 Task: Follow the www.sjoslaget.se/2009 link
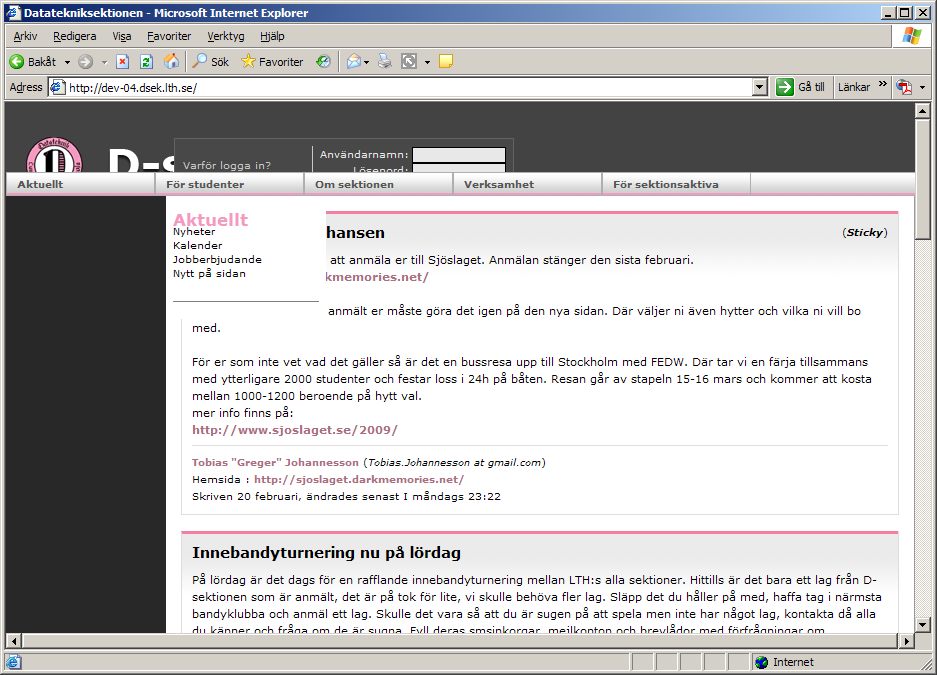point(295,429)
